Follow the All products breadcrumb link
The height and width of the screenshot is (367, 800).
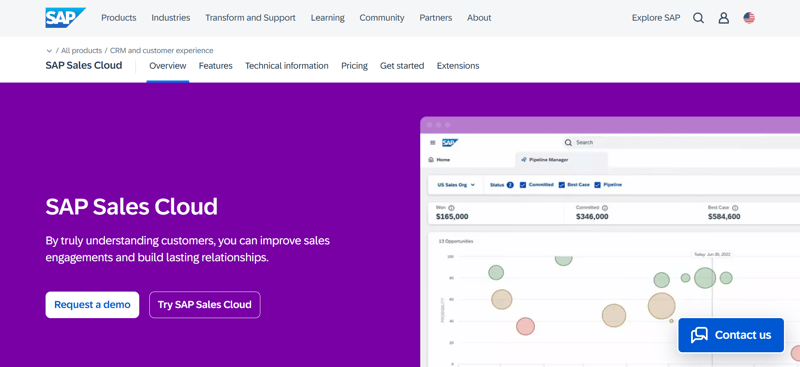pos(82,51)
